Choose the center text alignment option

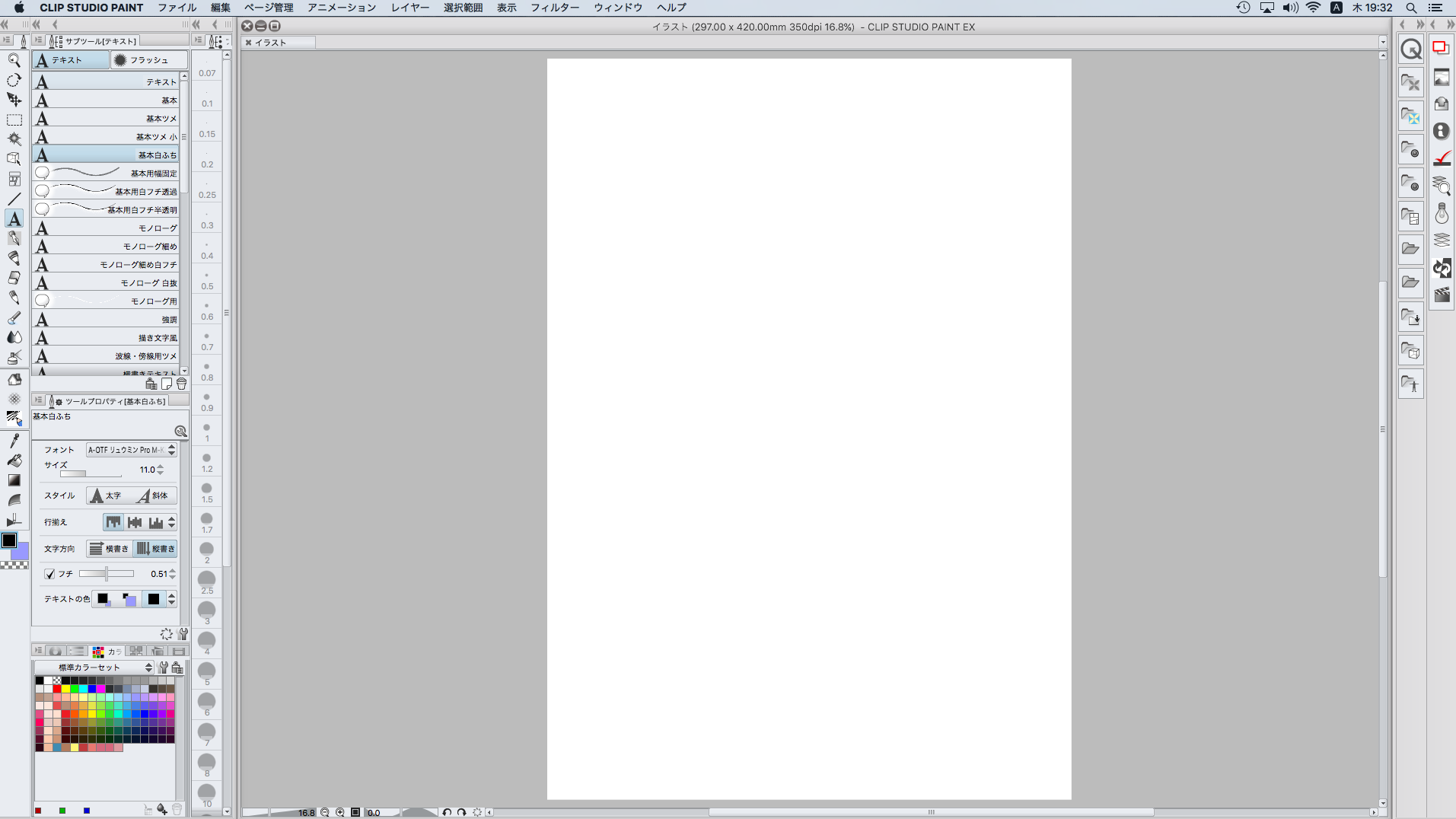(135, 522)
